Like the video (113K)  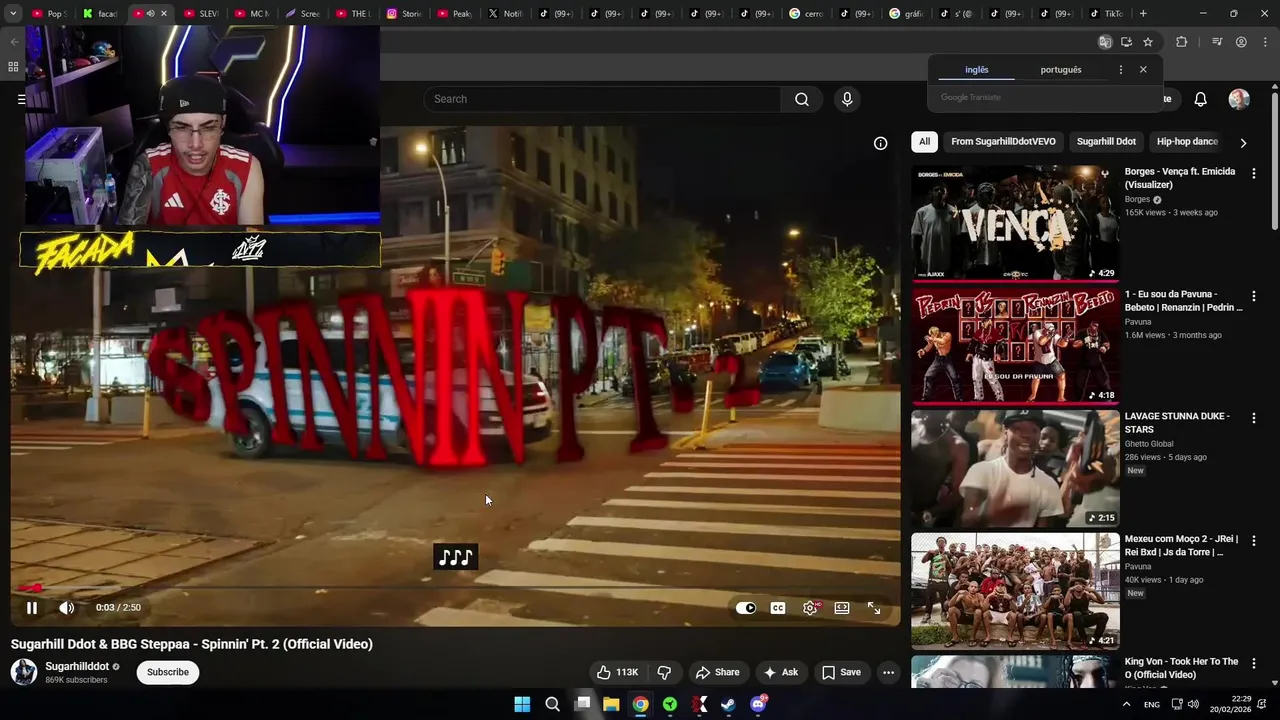click(616, 672)
